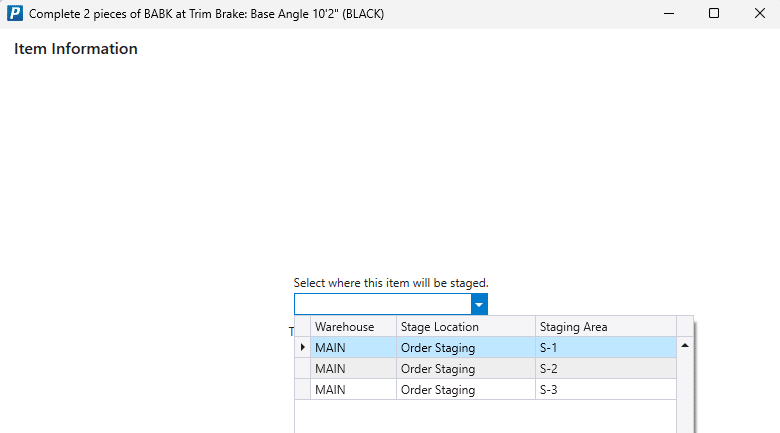Image resolution: width=780 pixels, height=433 pixels.
Task: Click the app icon in the title bar
Action: [15, 14]
